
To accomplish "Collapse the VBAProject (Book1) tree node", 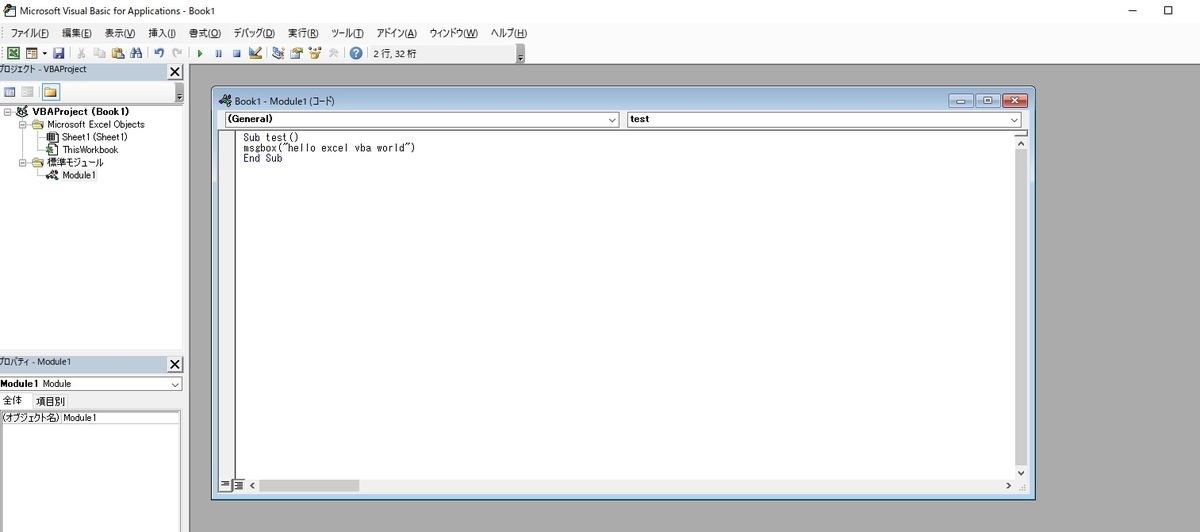I will tap(8, 111).
